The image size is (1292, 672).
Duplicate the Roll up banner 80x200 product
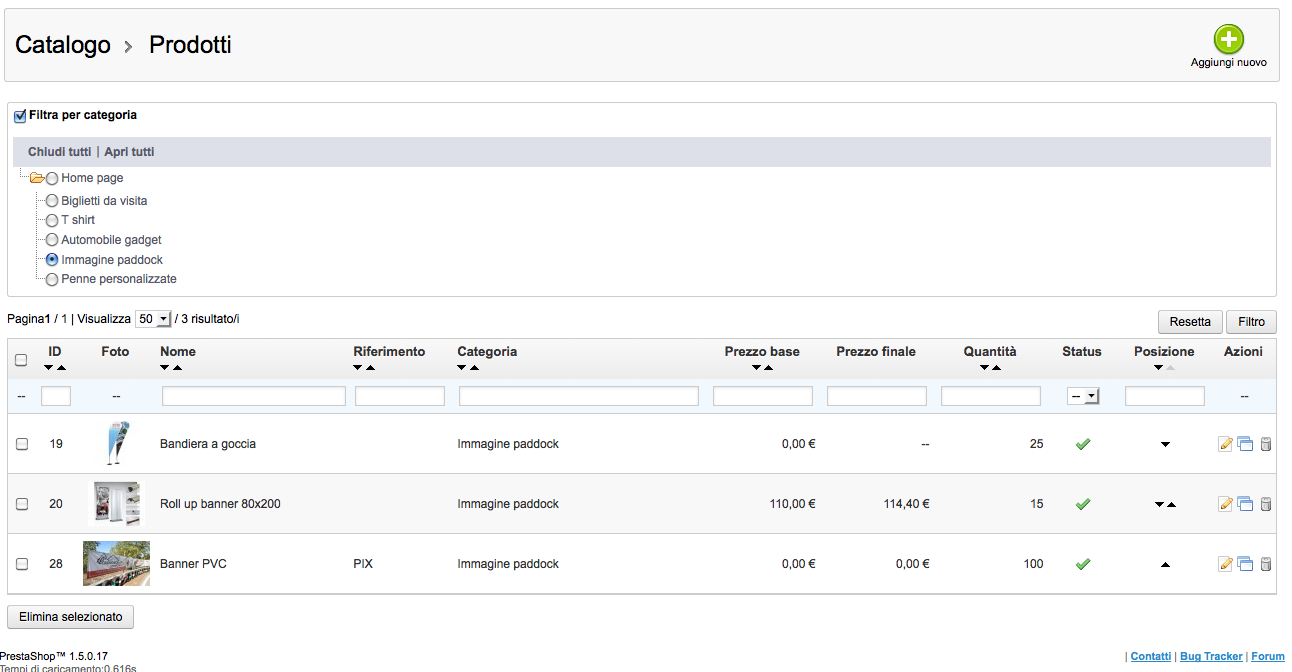click(1245, 504)
